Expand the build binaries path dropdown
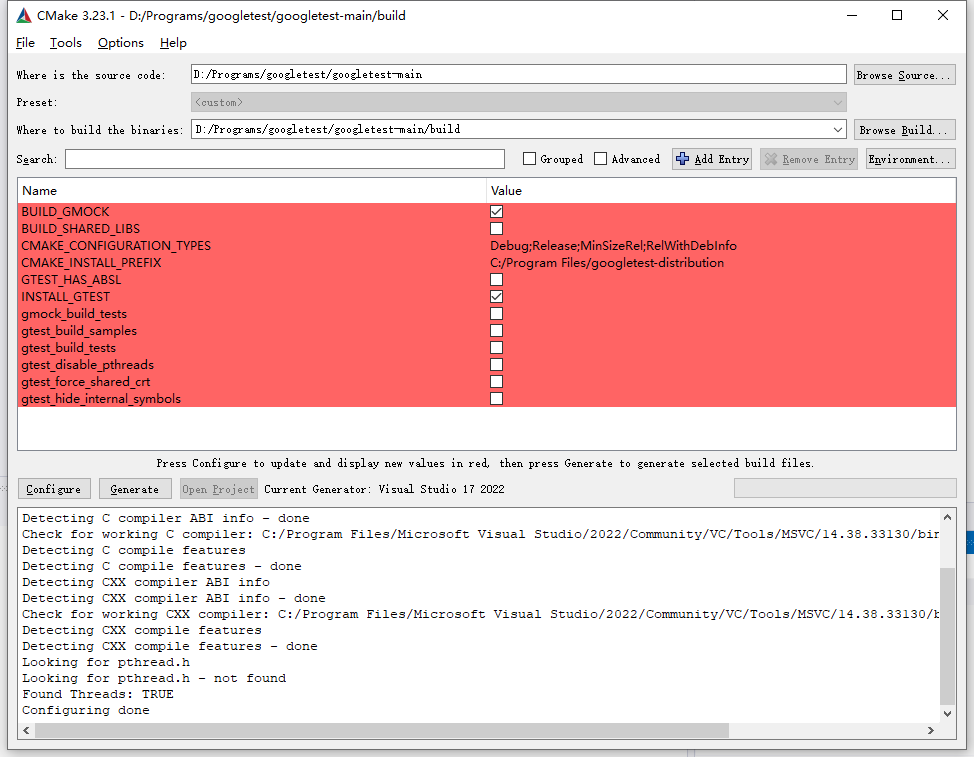Image resolution: width=974 pixels, height=757 pixels. (x=837, y=130)
